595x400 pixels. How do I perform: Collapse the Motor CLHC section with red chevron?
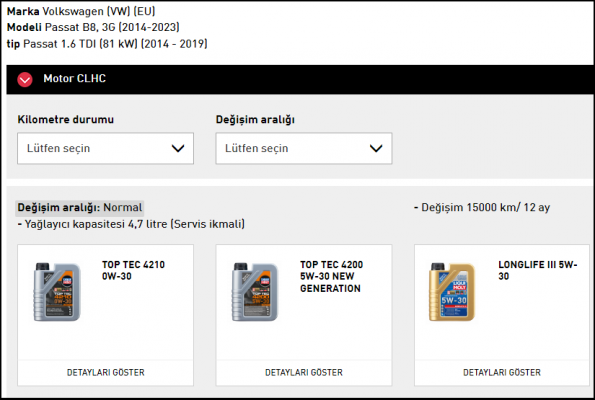(x=25, y=80)
